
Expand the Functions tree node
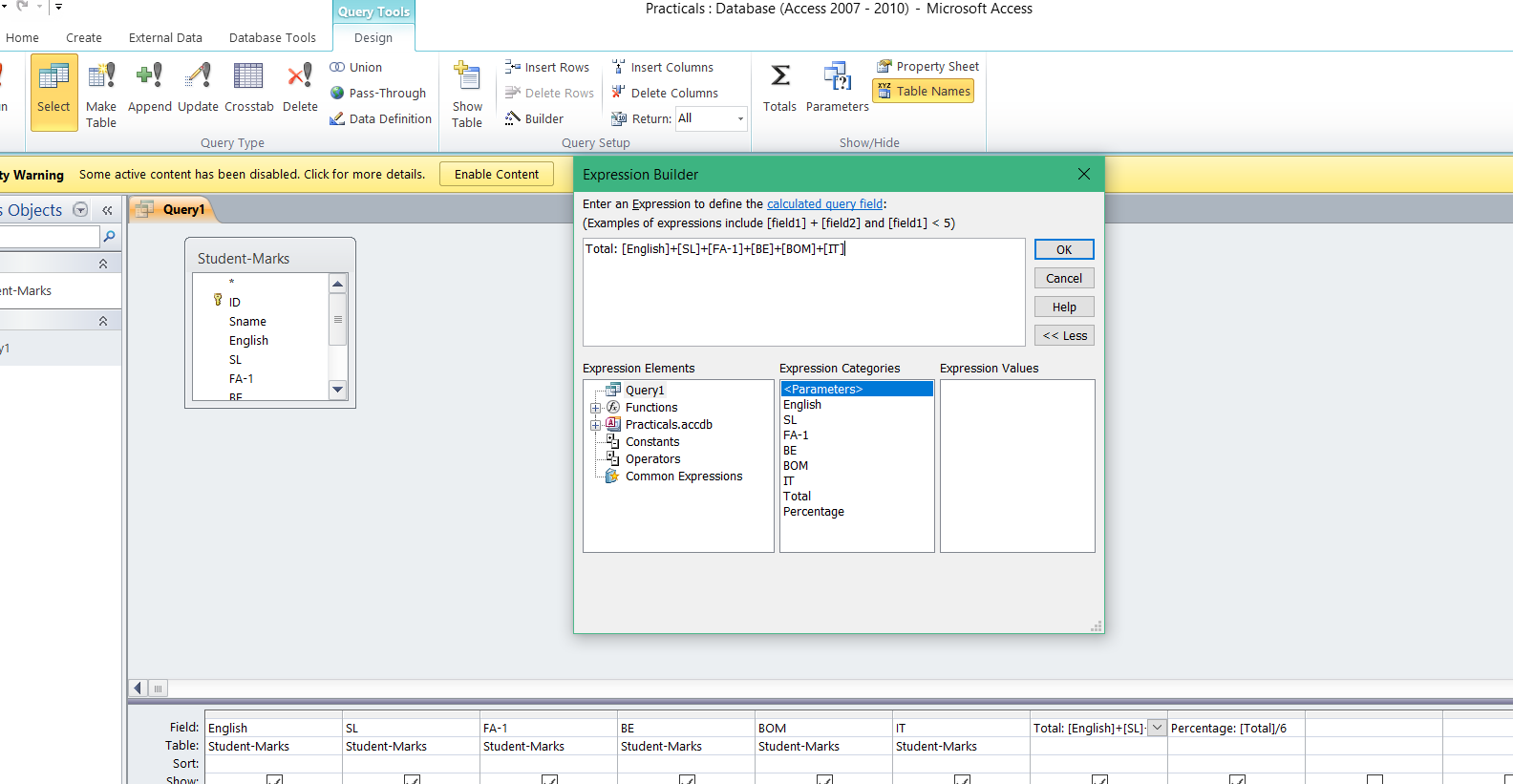tap(595, 408)
